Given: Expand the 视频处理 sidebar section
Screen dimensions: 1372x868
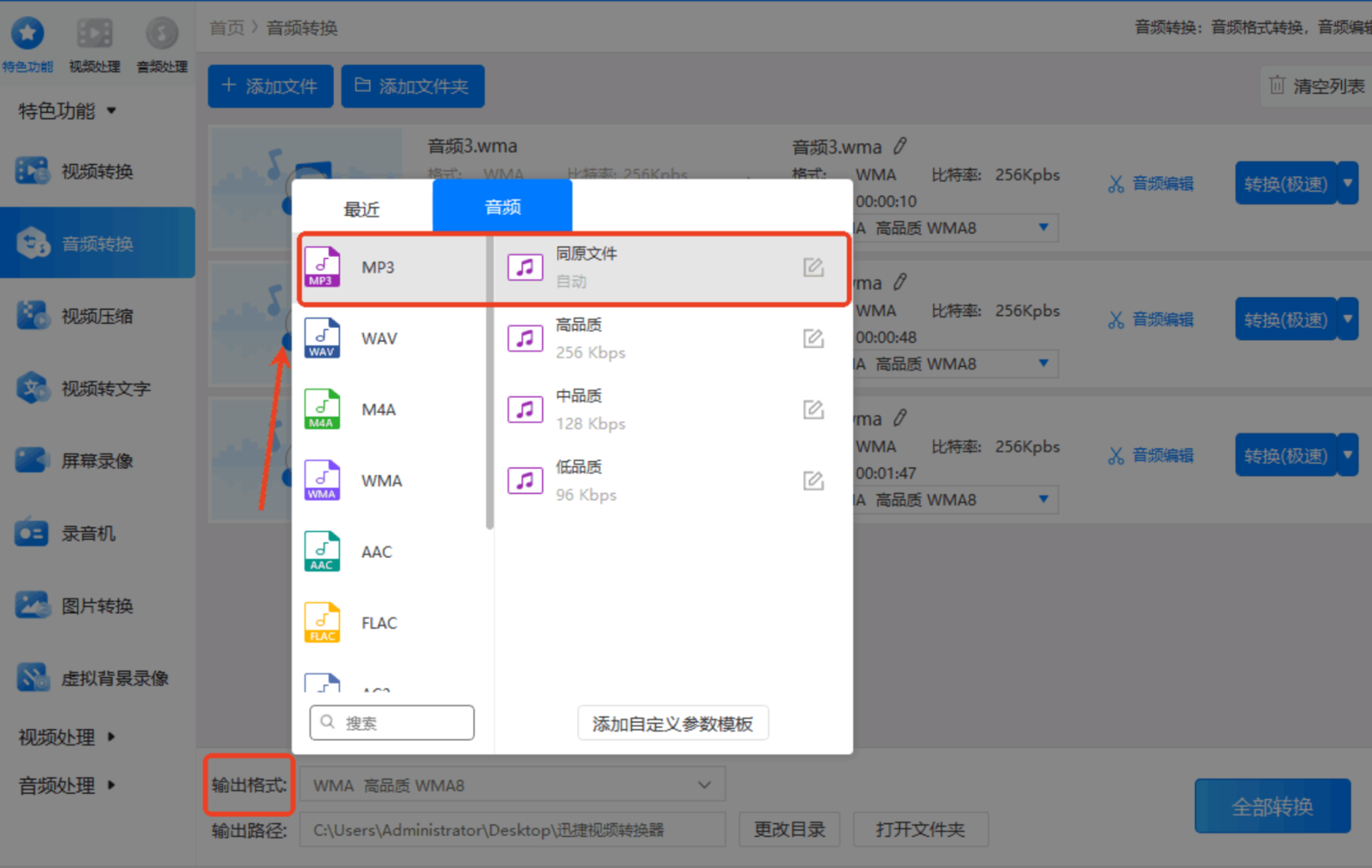Looking at the screenshot, I should [x=68, y=737].
